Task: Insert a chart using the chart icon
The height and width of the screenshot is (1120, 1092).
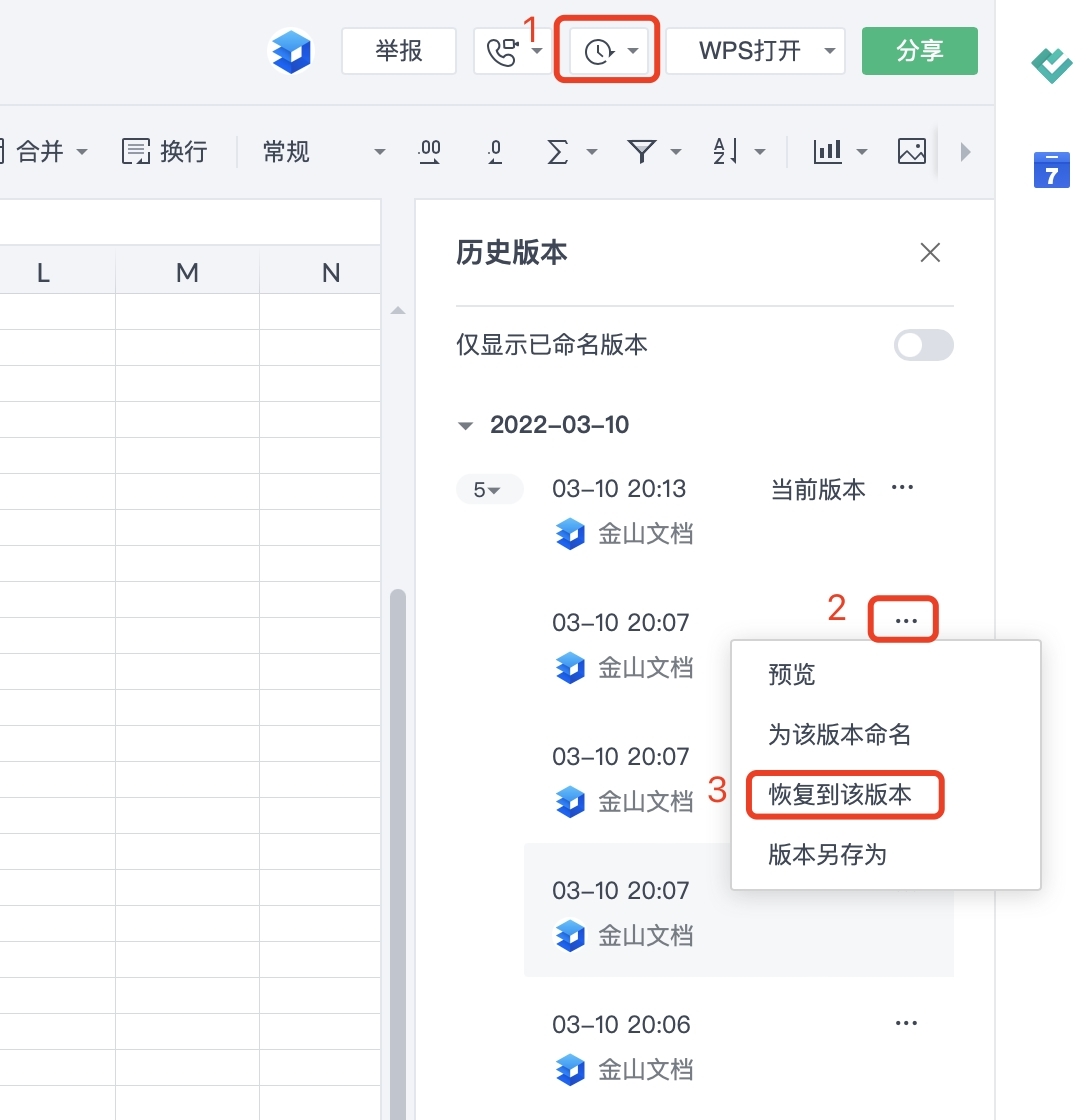Action: pos(828,151)
